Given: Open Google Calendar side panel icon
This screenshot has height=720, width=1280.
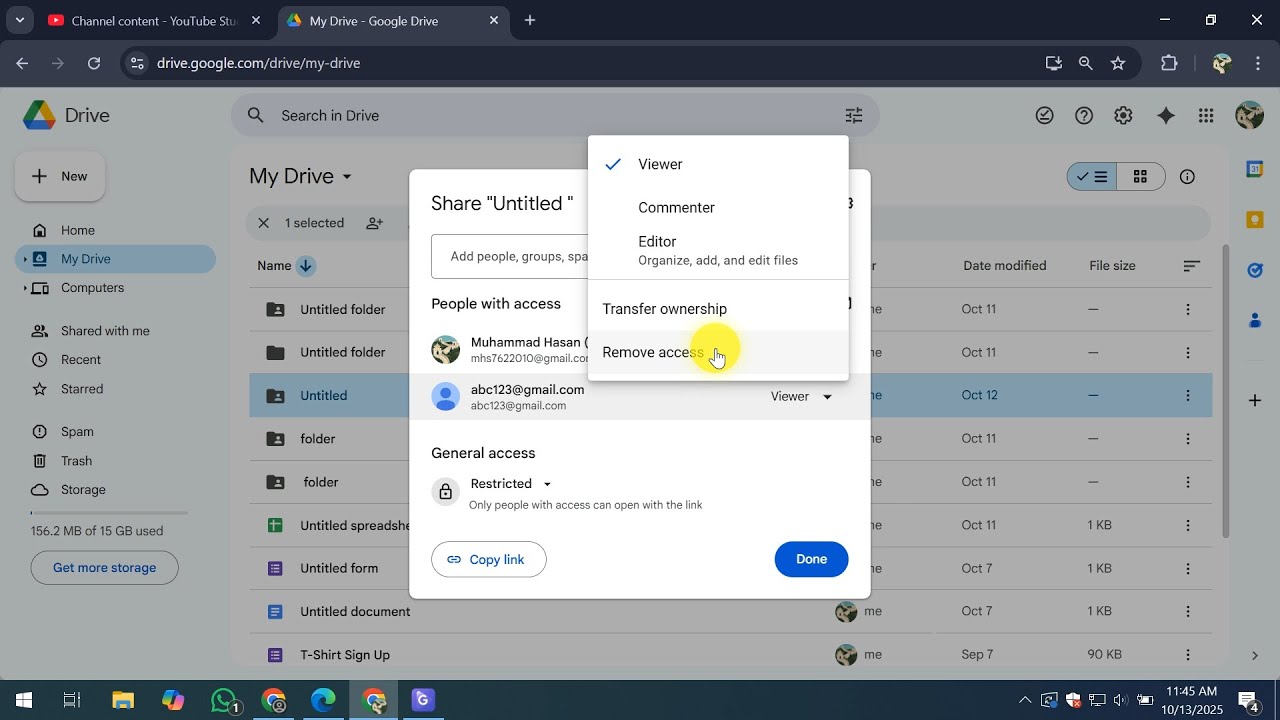Looking at the screenshot, I should [1255, 170].
